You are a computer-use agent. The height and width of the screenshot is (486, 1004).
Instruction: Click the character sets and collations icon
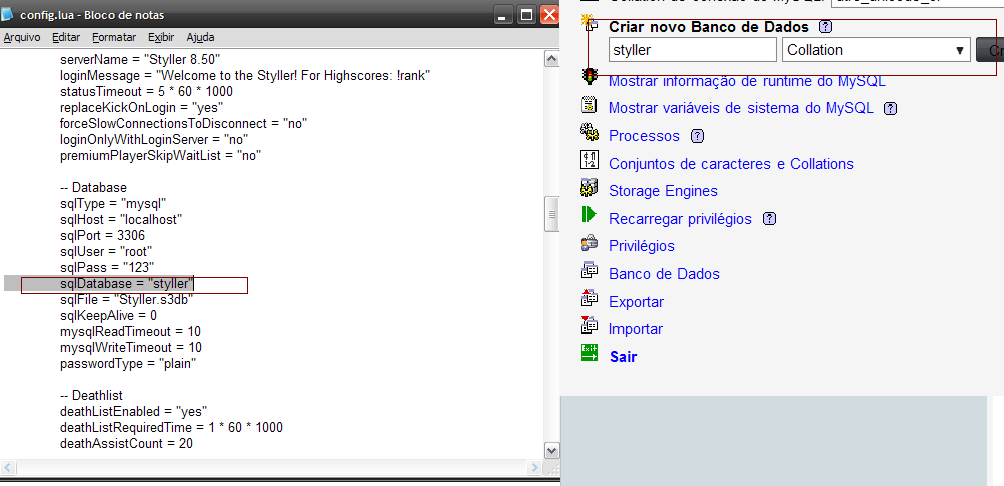[x=588, y=159]
